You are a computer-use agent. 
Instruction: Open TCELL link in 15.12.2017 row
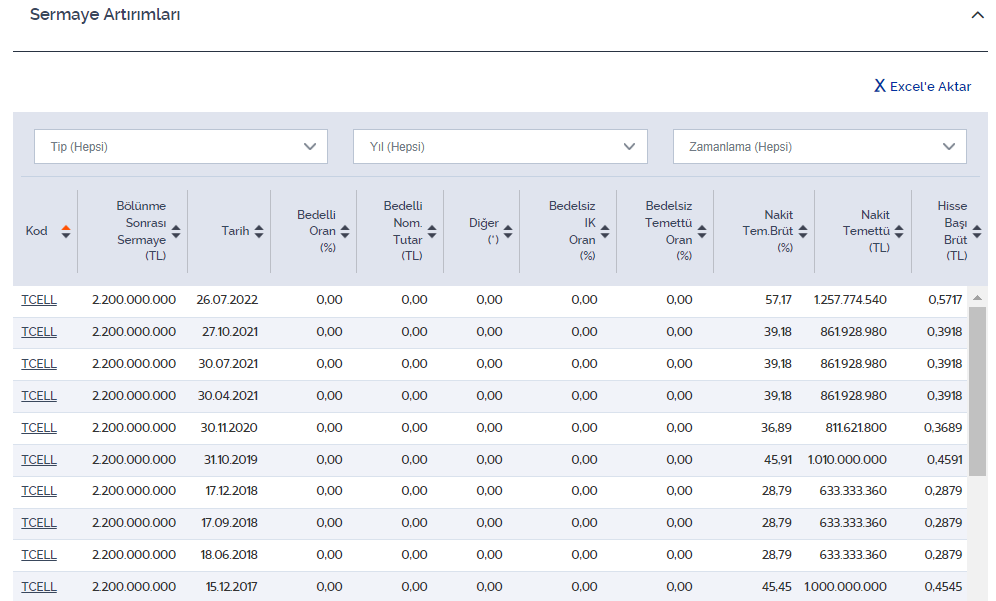[39, 586]
